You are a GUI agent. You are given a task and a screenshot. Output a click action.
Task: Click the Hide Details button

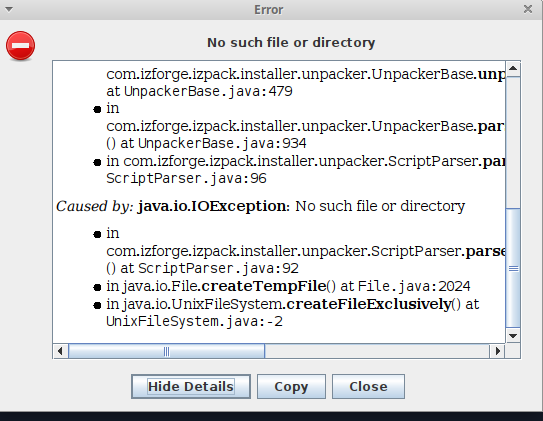191,386
